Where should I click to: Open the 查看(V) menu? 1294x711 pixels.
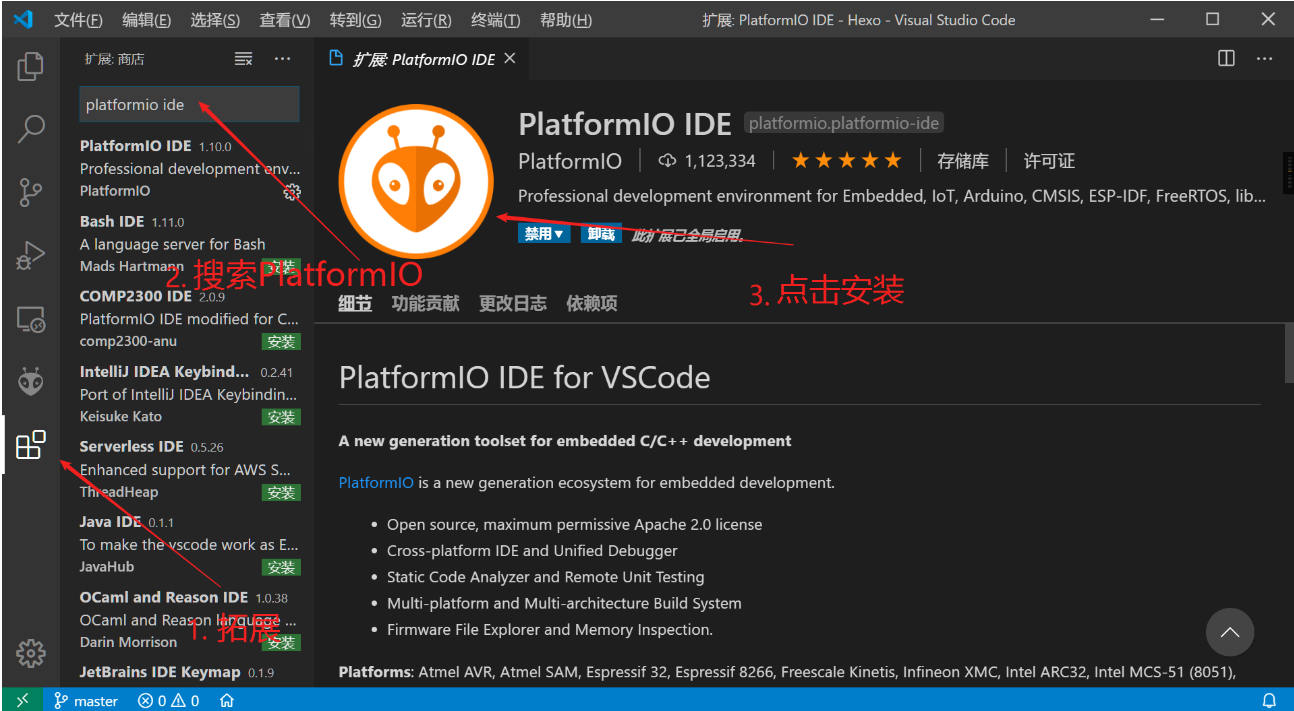coord(284,20)
